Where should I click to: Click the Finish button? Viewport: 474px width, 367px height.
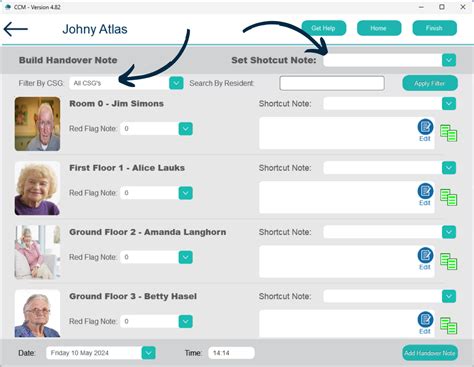[x=434, y=28]
